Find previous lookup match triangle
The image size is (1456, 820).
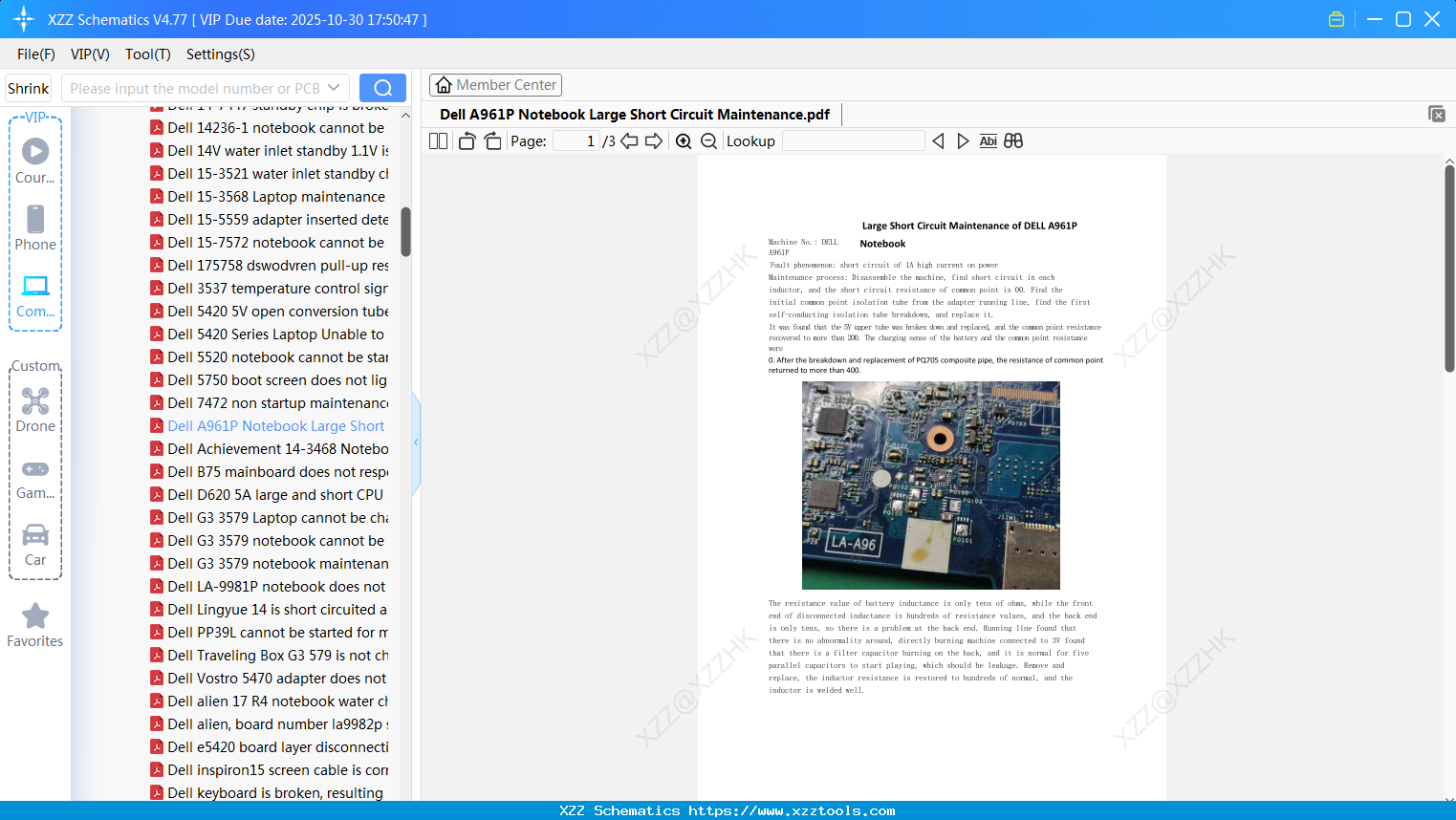coord(938,141)
